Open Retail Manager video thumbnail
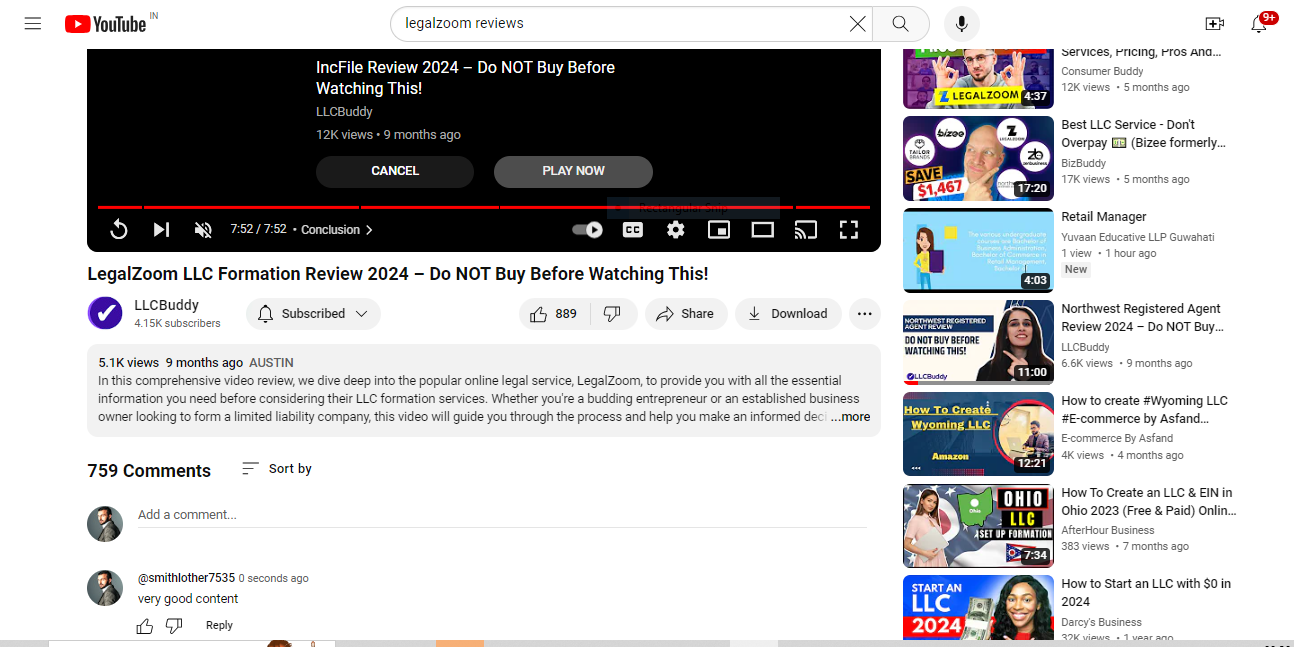 coord(978,250)
